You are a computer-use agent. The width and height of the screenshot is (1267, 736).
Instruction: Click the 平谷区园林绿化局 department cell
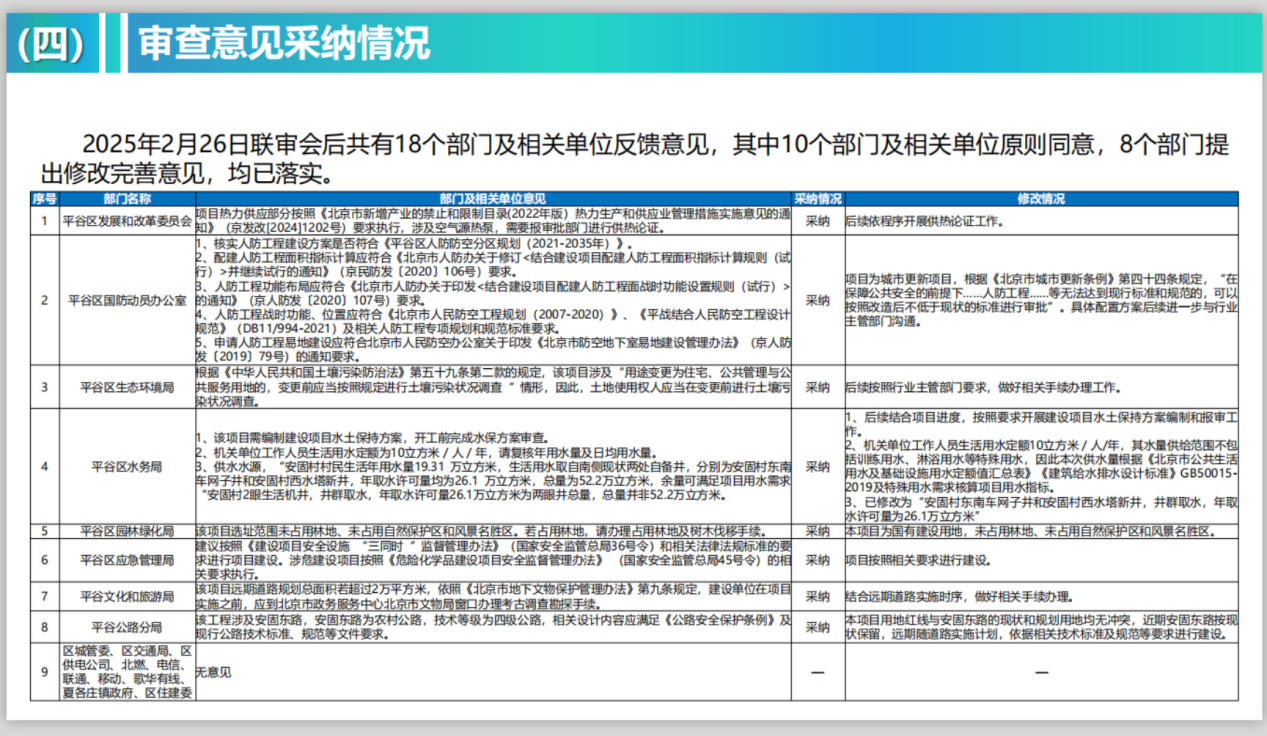point(126,531)
